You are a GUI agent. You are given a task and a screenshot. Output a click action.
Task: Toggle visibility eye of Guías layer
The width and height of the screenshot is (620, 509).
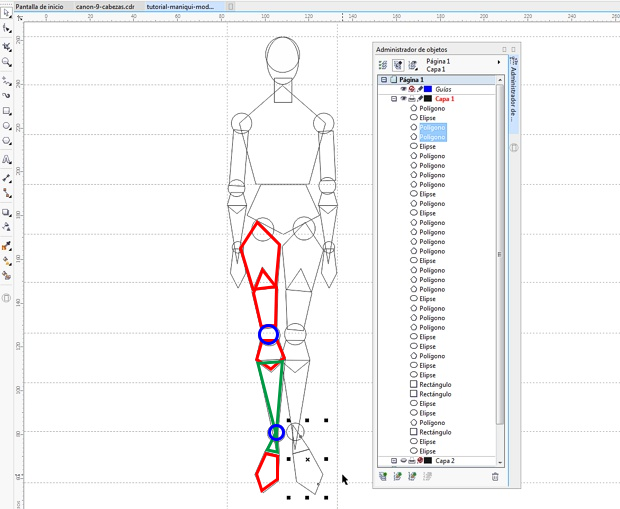pos(403,89)
